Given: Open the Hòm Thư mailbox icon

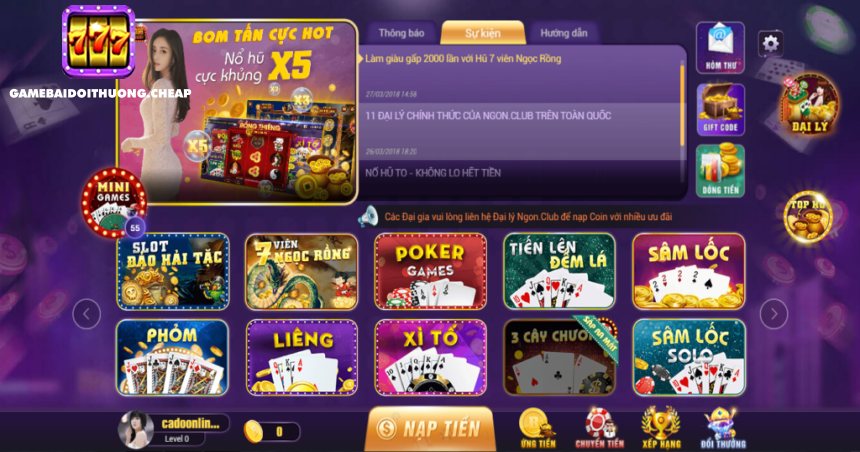Looking at the screenshot, I should point(720,48).
